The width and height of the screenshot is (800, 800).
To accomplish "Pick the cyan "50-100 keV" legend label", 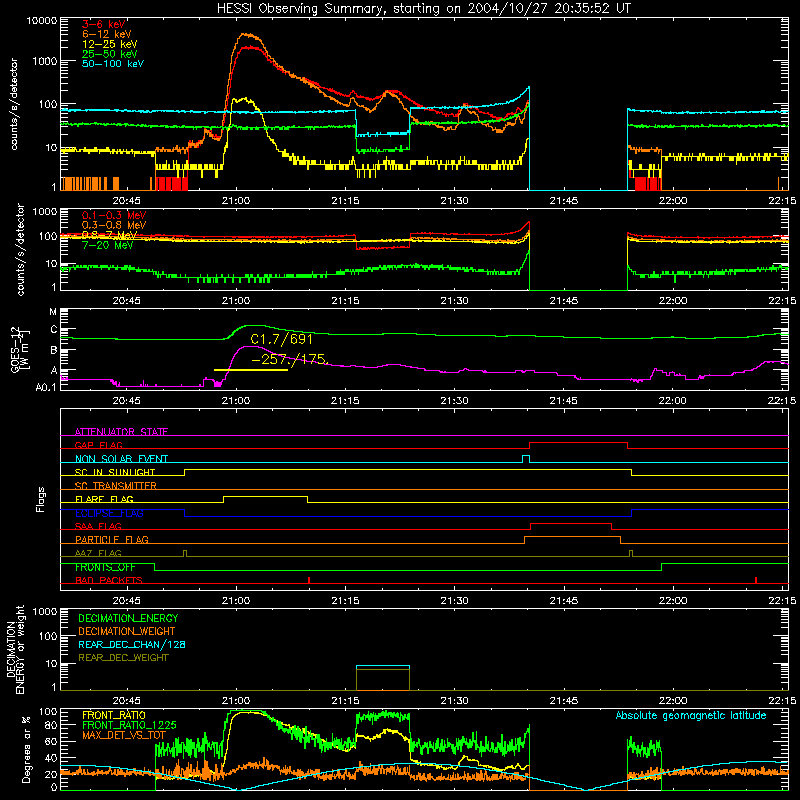I will 113,64.
